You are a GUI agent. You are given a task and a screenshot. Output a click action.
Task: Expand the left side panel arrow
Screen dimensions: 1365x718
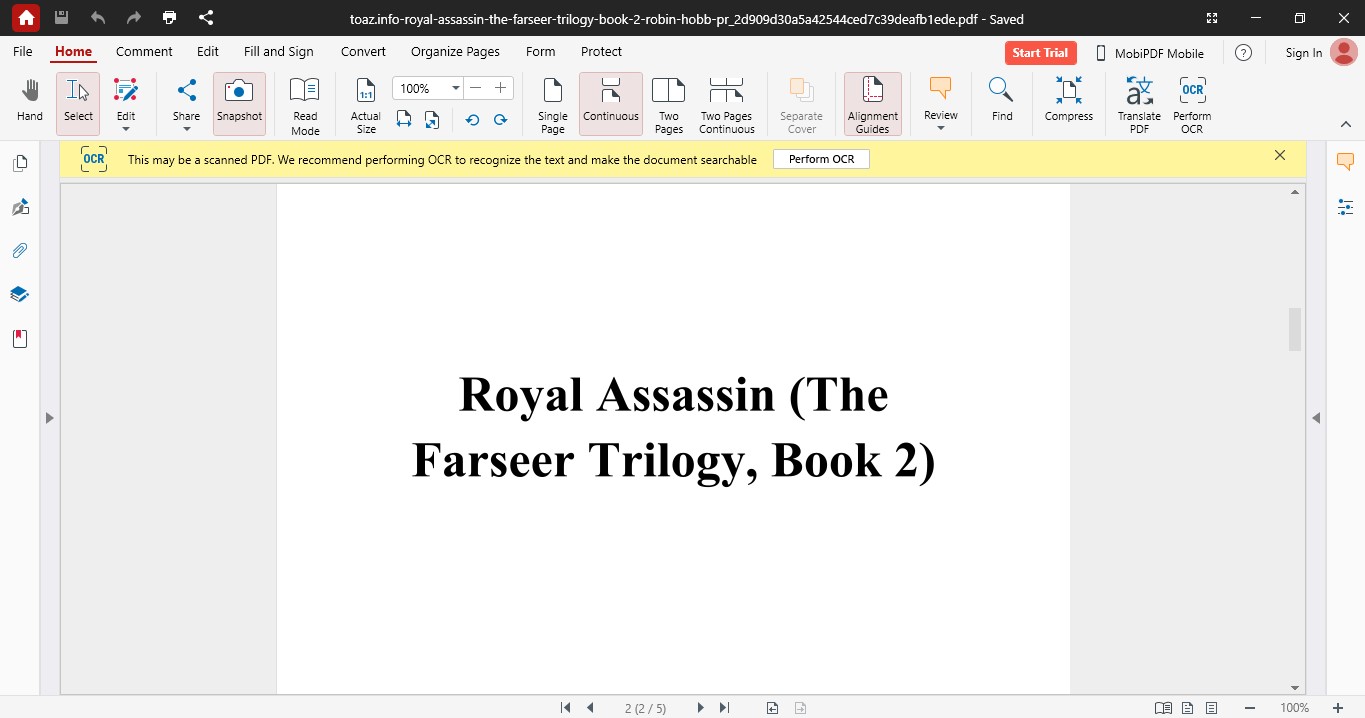49,418
